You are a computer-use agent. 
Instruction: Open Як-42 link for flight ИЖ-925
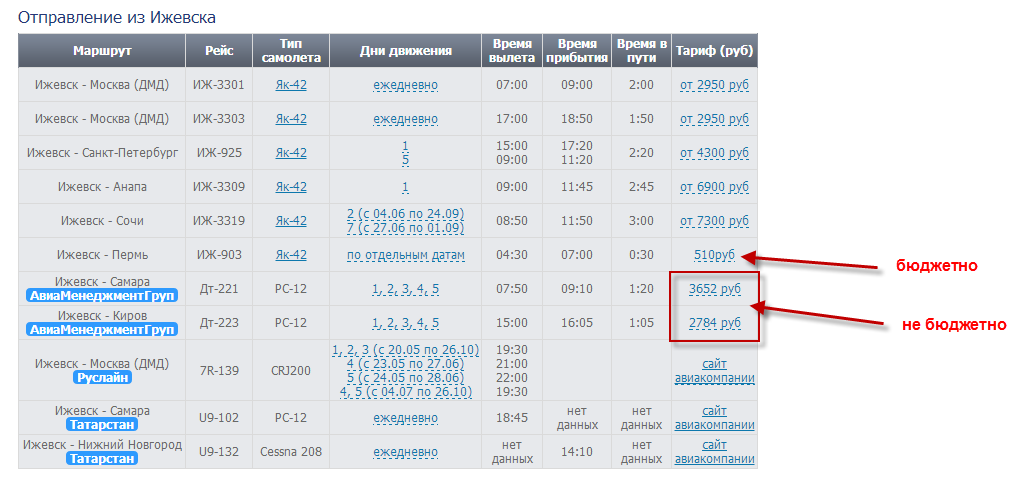[291, 153]
